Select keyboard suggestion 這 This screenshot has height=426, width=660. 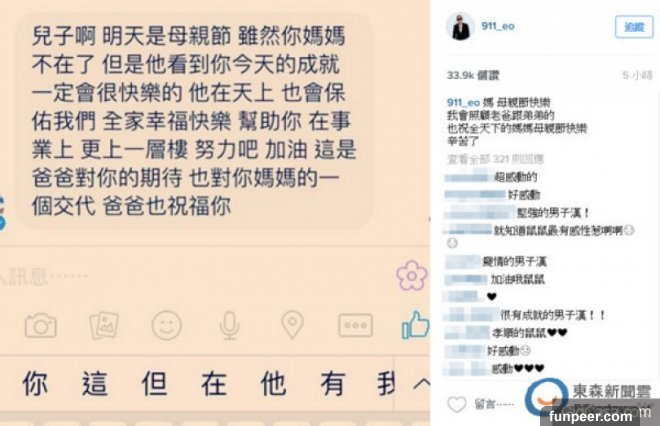pyautogui.click(x=95, y=383)
